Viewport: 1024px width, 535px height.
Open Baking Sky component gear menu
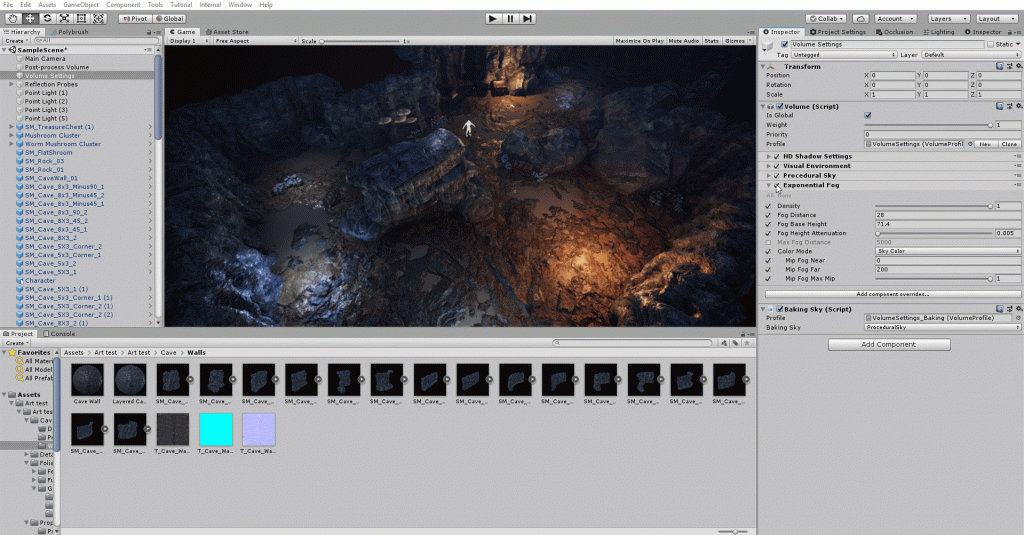click(x=1018, y=309)
